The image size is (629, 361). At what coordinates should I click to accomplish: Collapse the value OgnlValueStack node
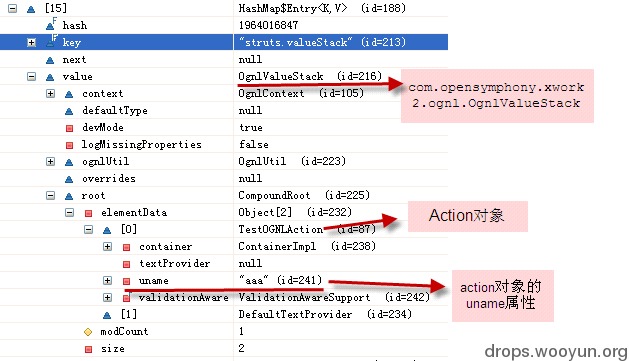(x=31, y=76)
